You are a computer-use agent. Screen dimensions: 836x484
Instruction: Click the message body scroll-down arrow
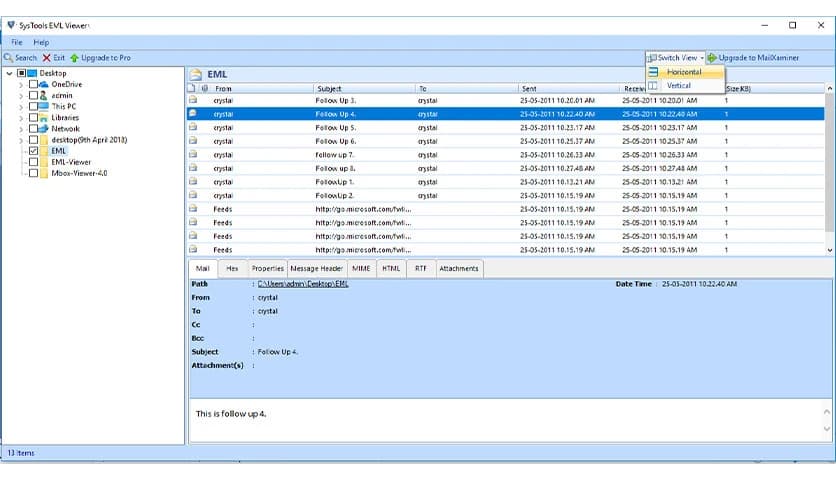tap(826, 429)
